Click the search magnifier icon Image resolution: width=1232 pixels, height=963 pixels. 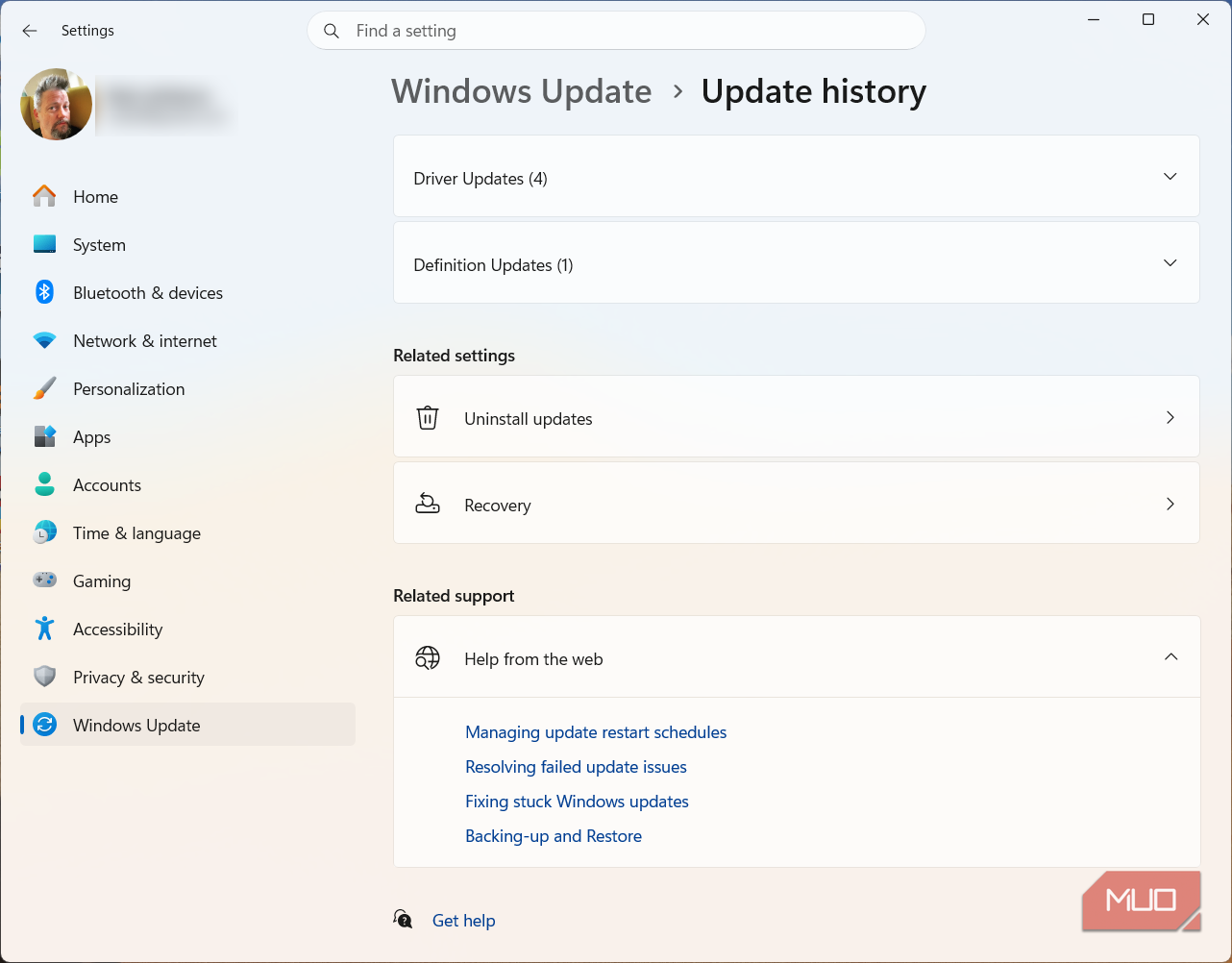(x=332, y=31)
